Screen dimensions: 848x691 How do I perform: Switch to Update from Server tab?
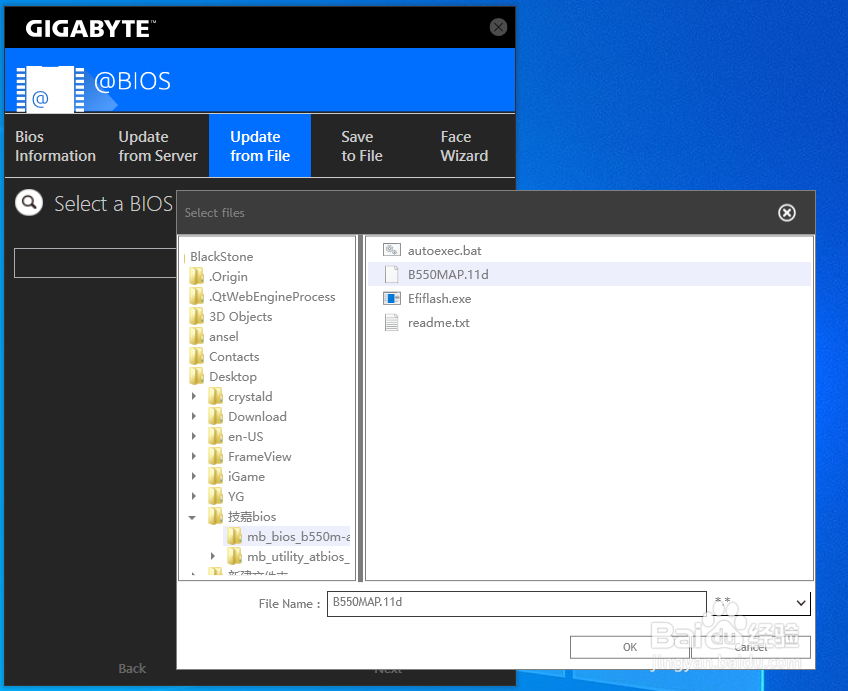coord(158,146)
